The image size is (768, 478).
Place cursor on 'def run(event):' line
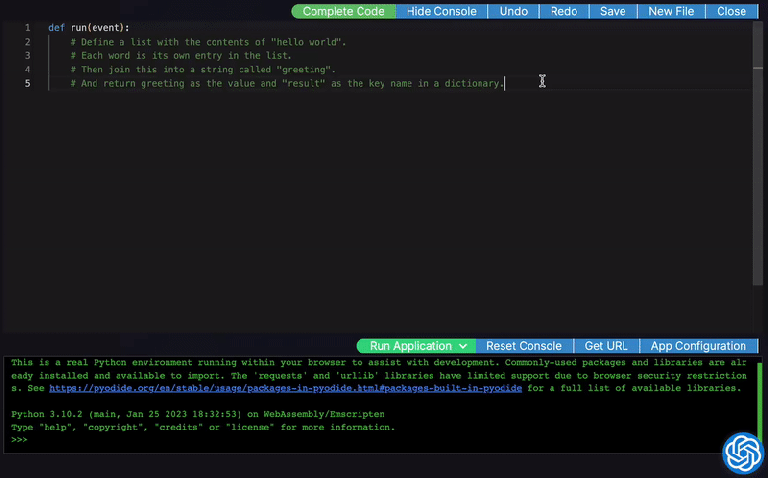pos(89,28)
